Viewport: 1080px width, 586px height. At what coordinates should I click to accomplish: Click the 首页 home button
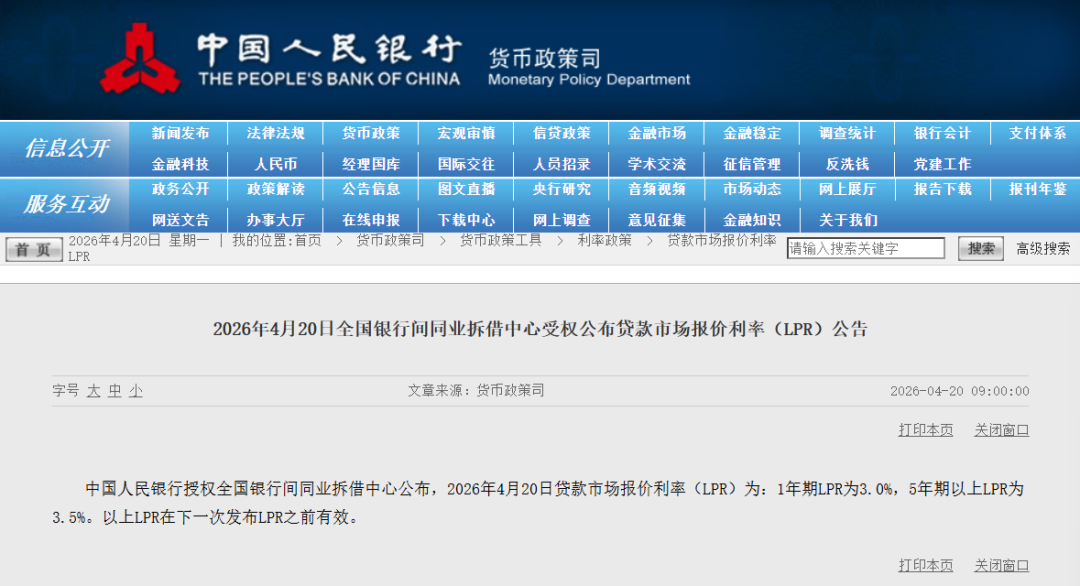pos(33,249)
